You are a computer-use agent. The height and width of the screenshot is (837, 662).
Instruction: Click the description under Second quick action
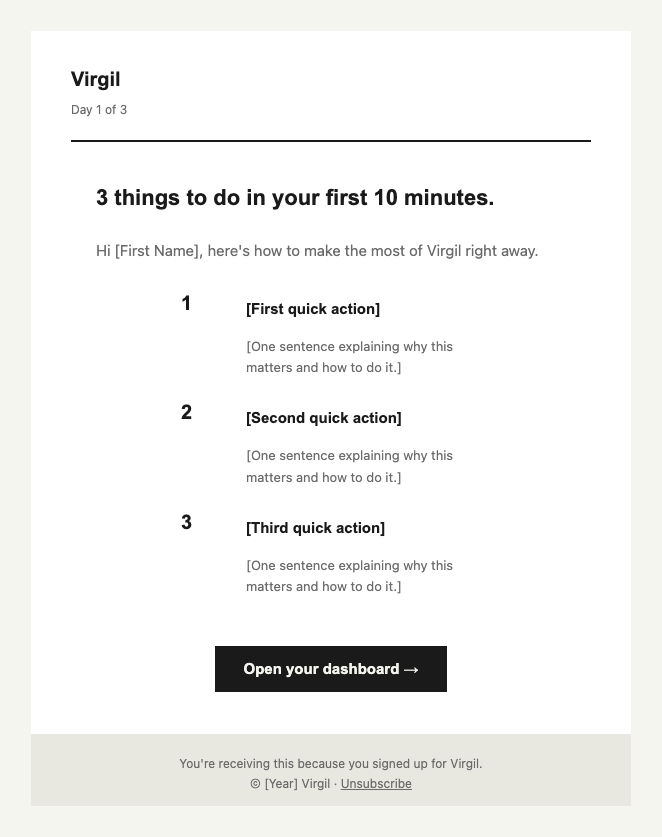349,467
